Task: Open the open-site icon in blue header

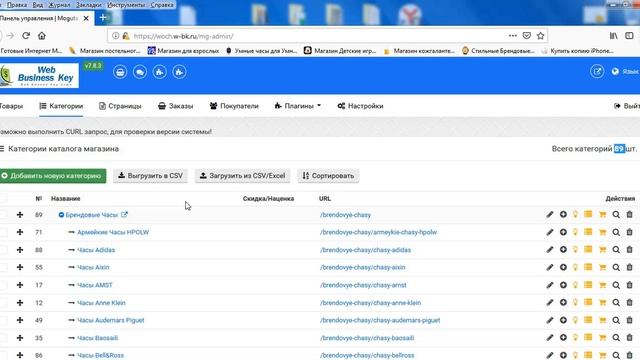Action: coord(597,72)
